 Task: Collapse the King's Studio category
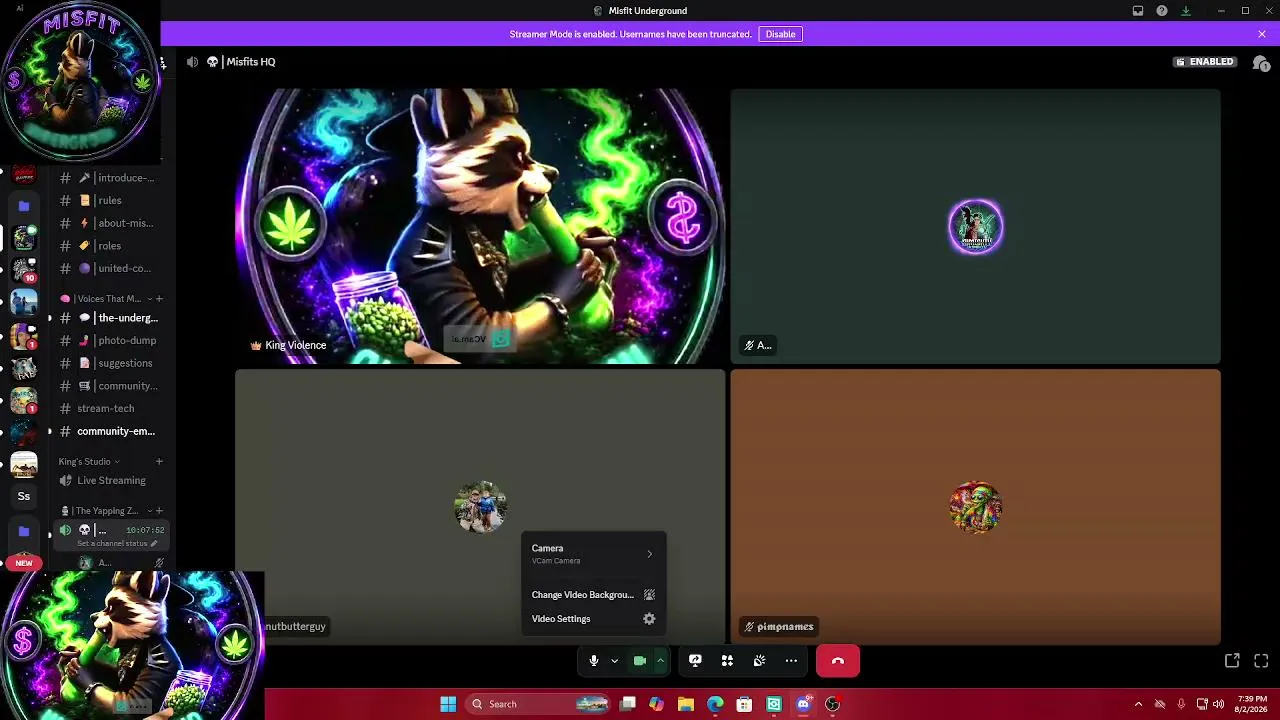pos(88,462)
